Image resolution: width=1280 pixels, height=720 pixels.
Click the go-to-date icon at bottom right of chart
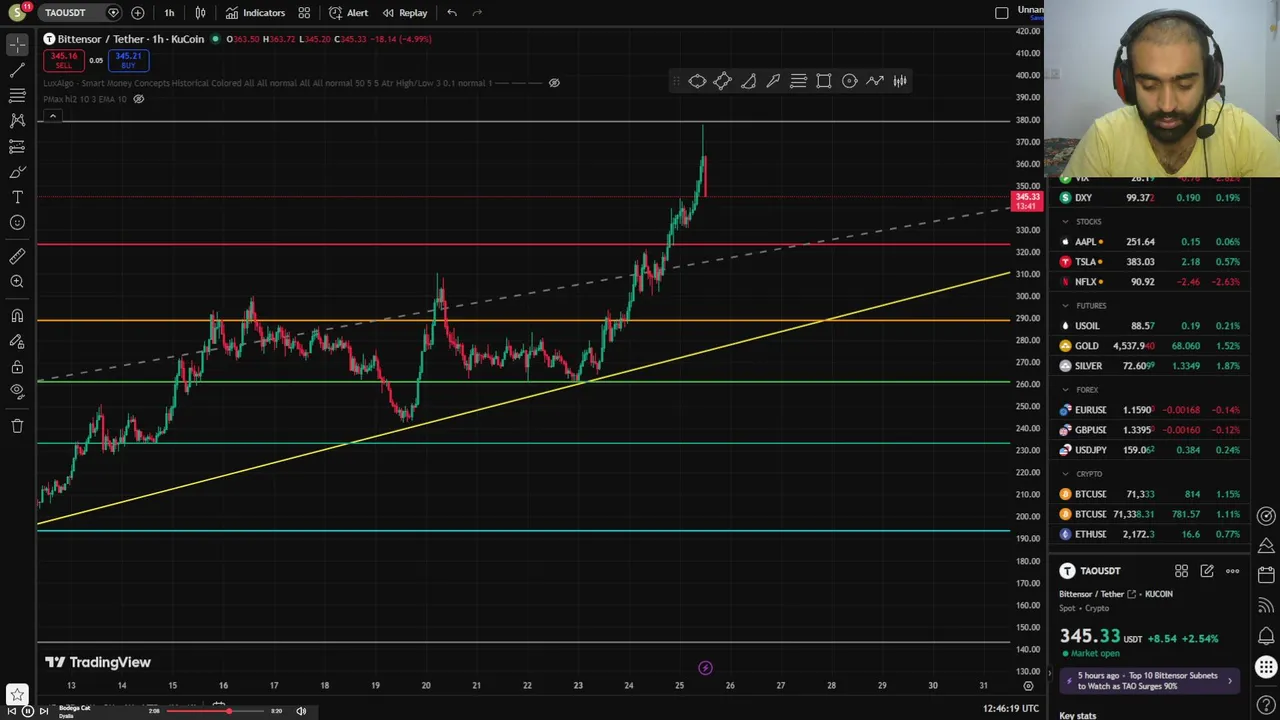[x=1028, y=686]
